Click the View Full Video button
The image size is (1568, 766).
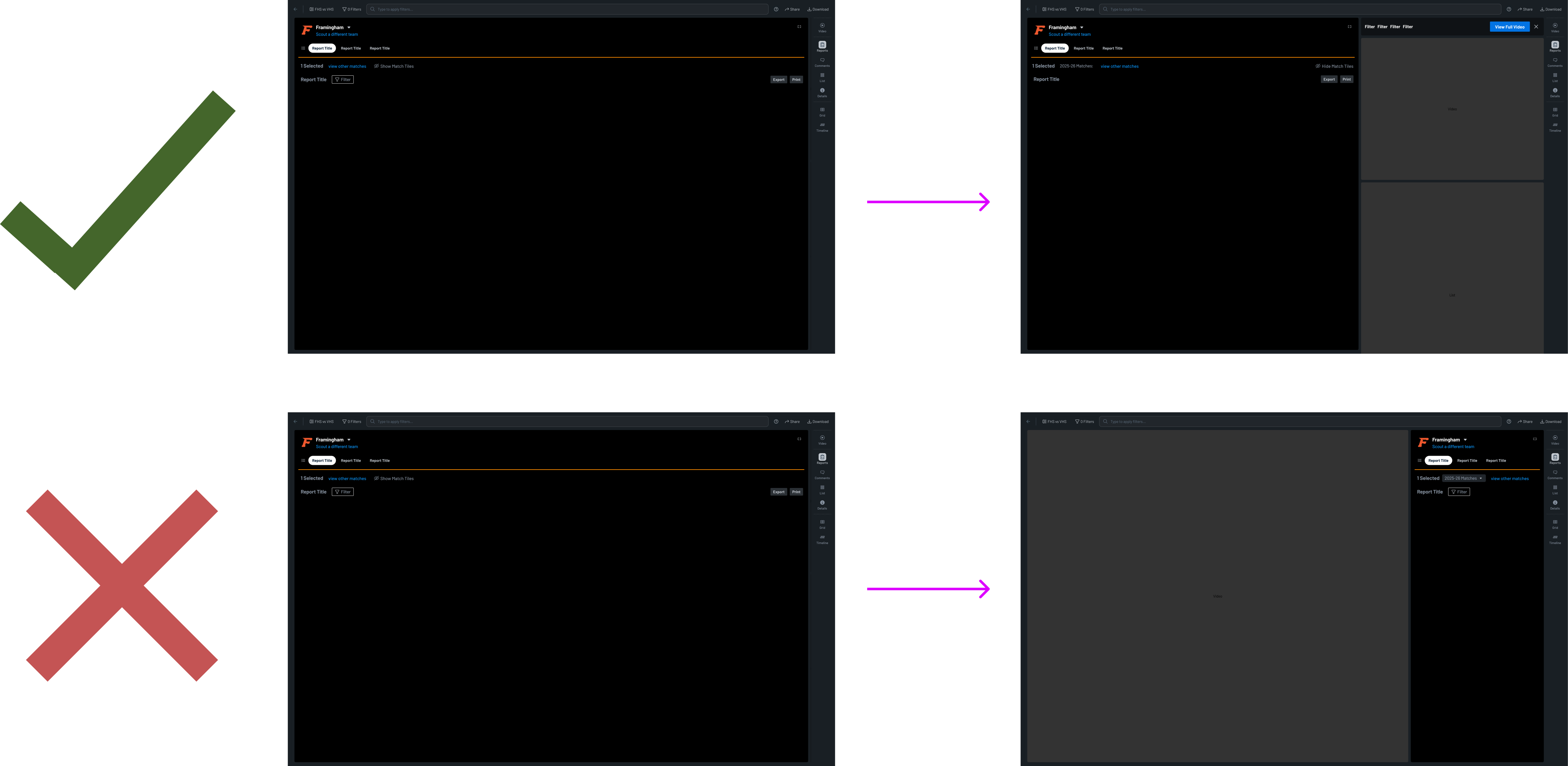click(1509, 27)
